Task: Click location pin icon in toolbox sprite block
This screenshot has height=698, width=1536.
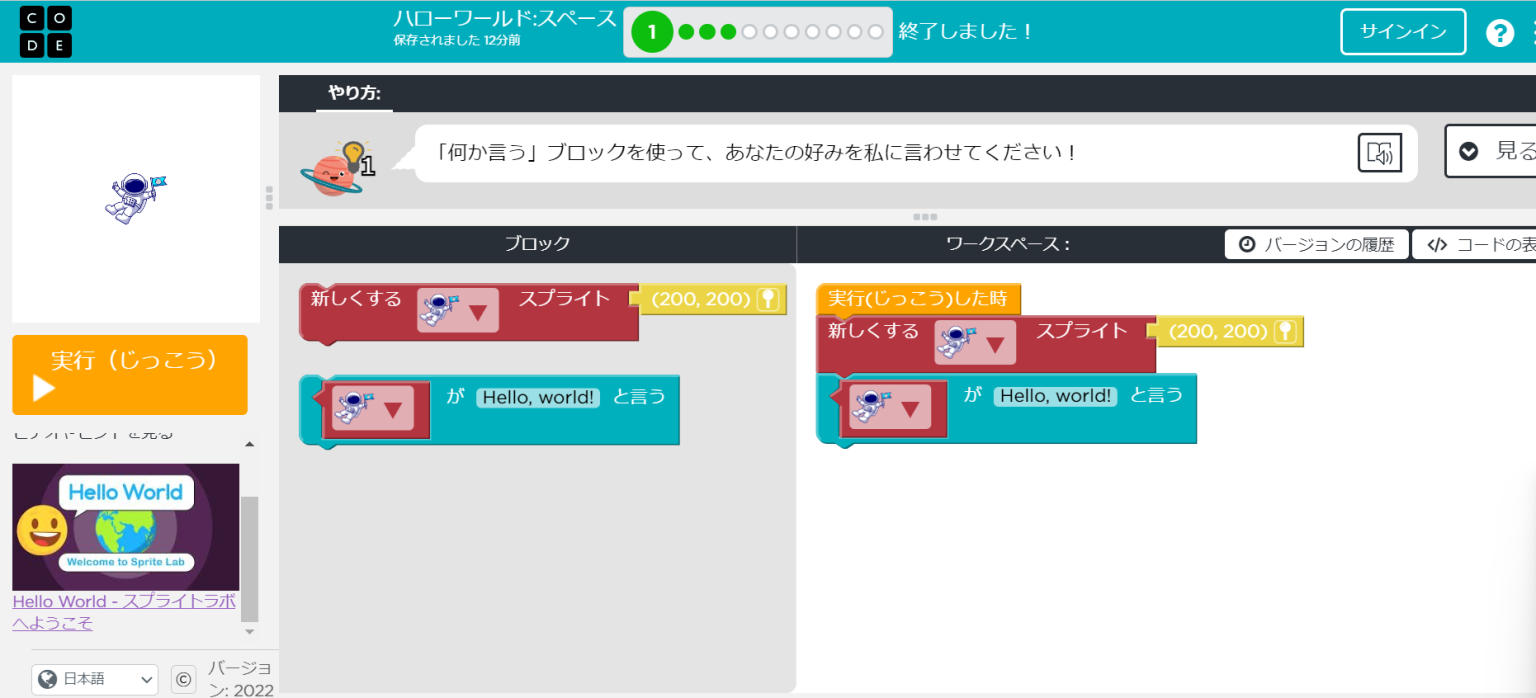Action: [768, 299]
